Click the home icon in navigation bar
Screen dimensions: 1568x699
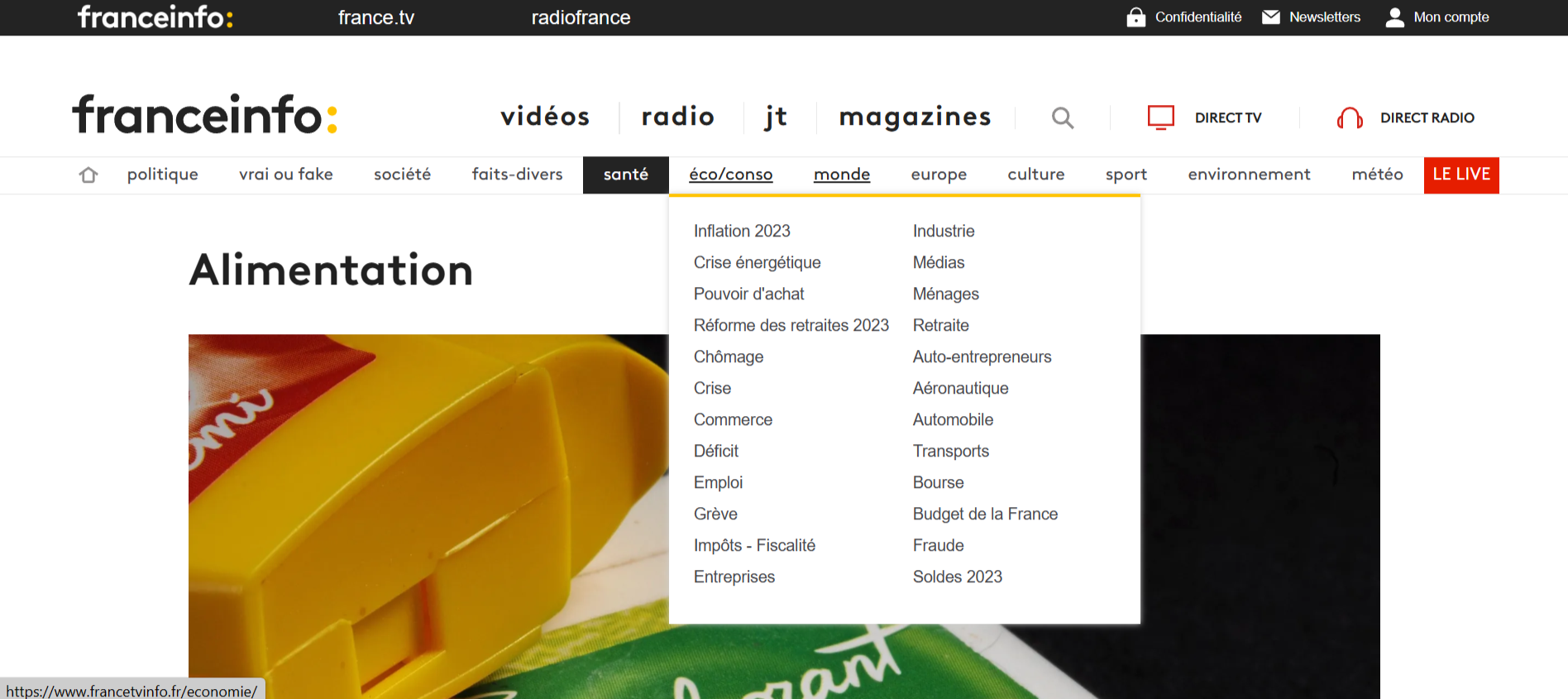(88, 175)
